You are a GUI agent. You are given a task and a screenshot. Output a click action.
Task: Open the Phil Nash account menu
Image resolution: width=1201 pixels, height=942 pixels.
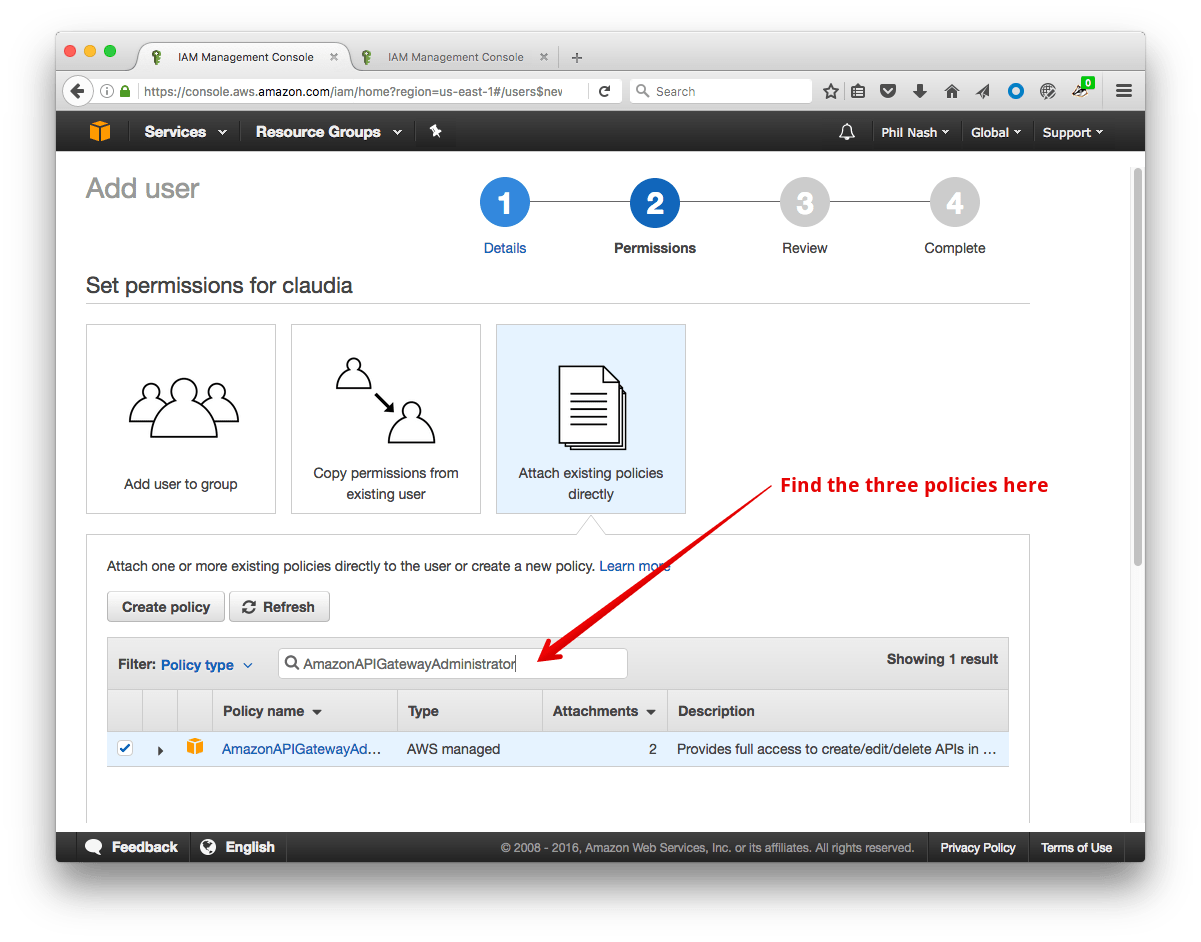click(915, 132)
